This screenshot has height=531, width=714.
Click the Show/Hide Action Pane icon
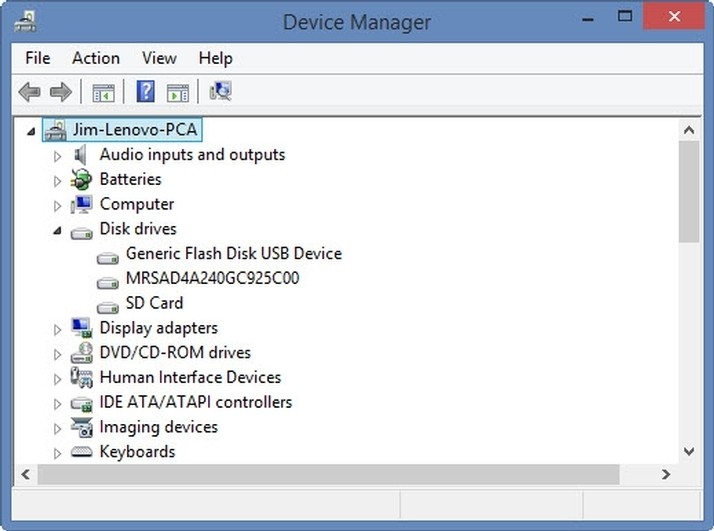178,92
